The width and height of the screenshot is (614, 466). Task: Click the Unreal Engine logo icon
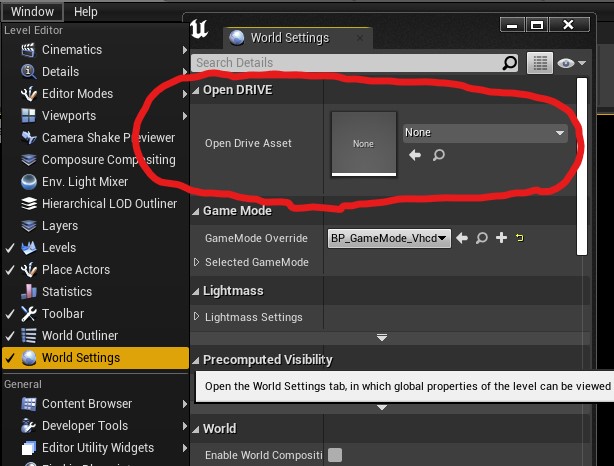tap(199, 29)
